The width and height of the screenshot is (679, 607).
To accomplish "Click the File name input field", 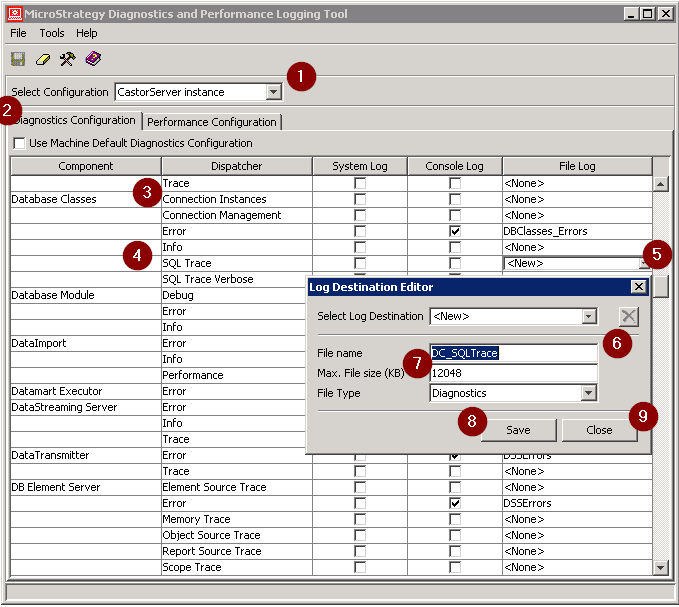I will tap(513, 353).
